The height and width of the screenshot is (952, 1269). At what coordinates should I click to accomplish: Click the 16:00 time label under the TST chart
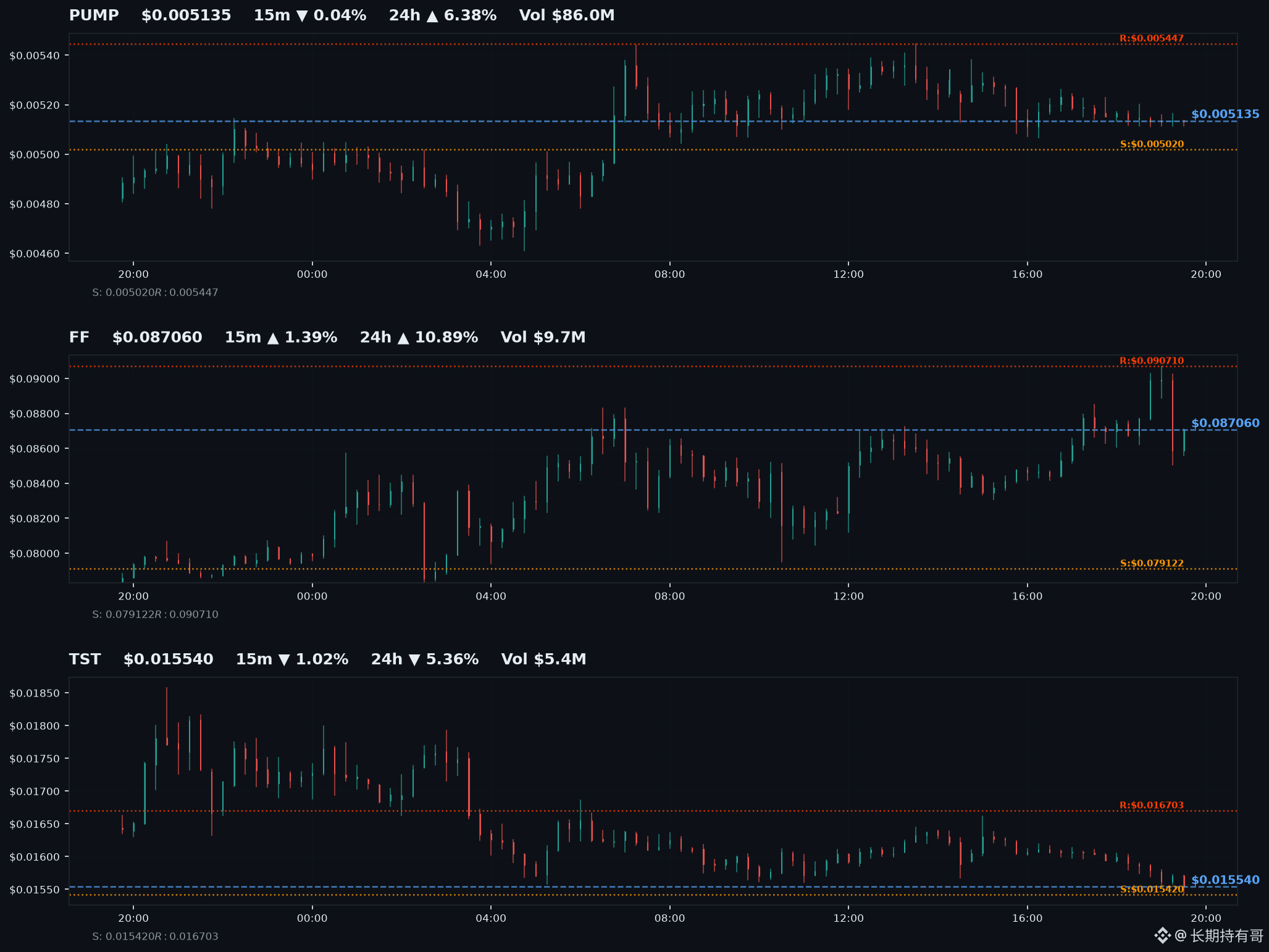[x=1028, y=918]
